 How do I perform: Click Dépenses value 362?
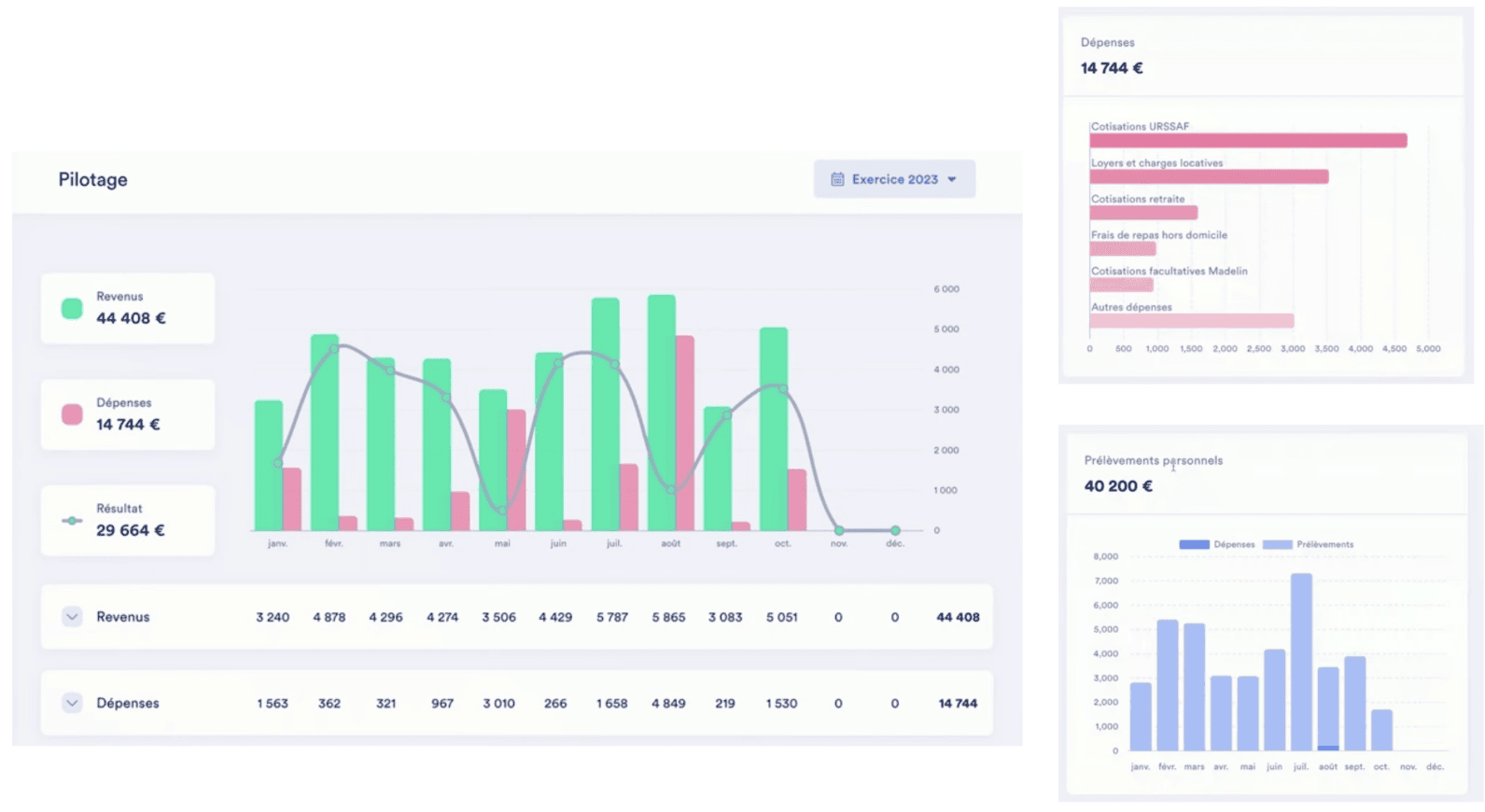pos(329,703)
